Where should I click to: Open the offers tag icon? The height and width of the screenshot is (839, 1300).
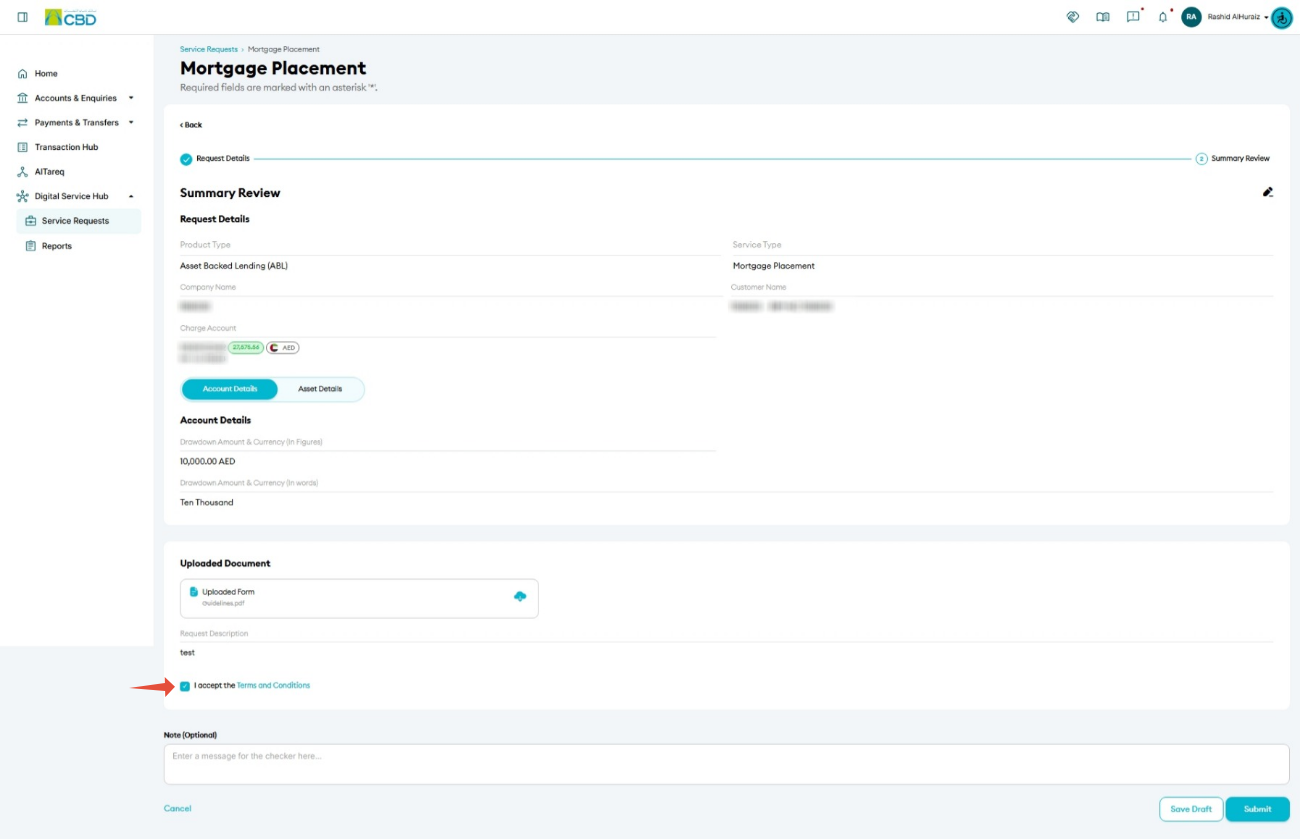click(x=1073, y=17)
